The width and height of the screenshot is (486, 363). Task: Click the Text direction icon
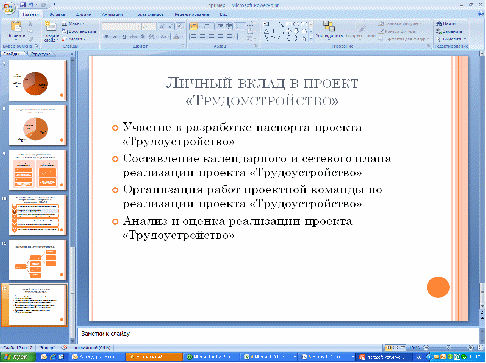pyautogui.click(x=251, y=24)
